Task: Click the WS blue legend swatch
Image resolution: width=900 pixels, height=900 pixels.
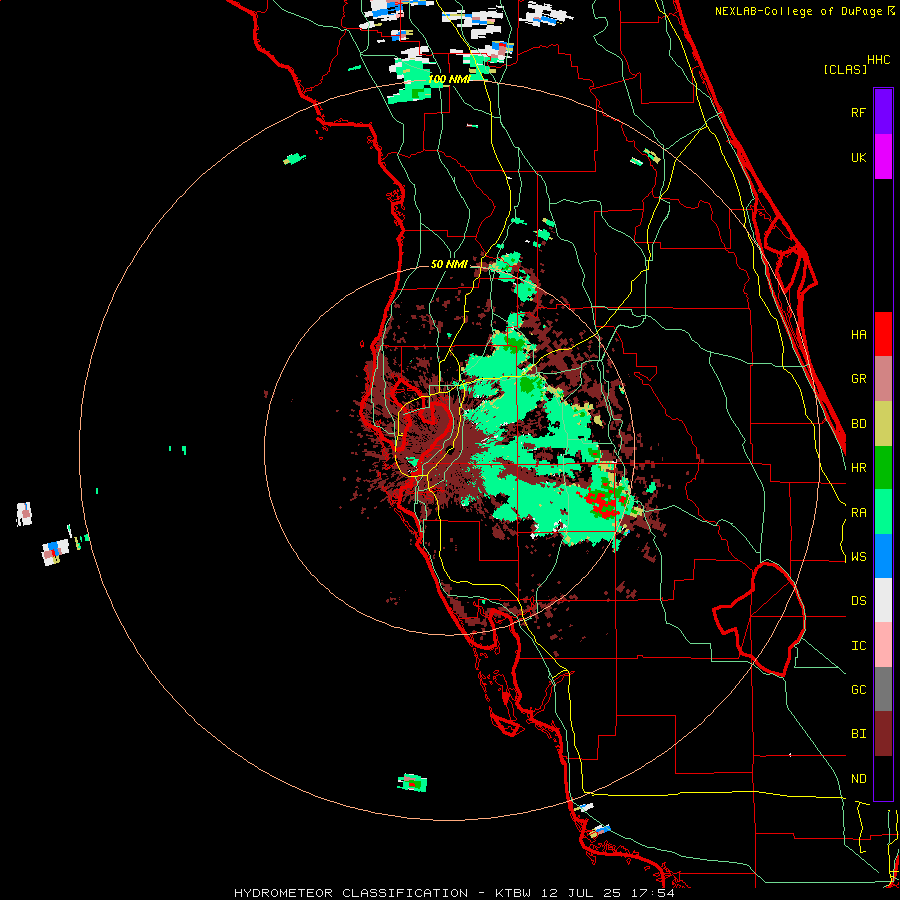Action: [x=883, y=556]
